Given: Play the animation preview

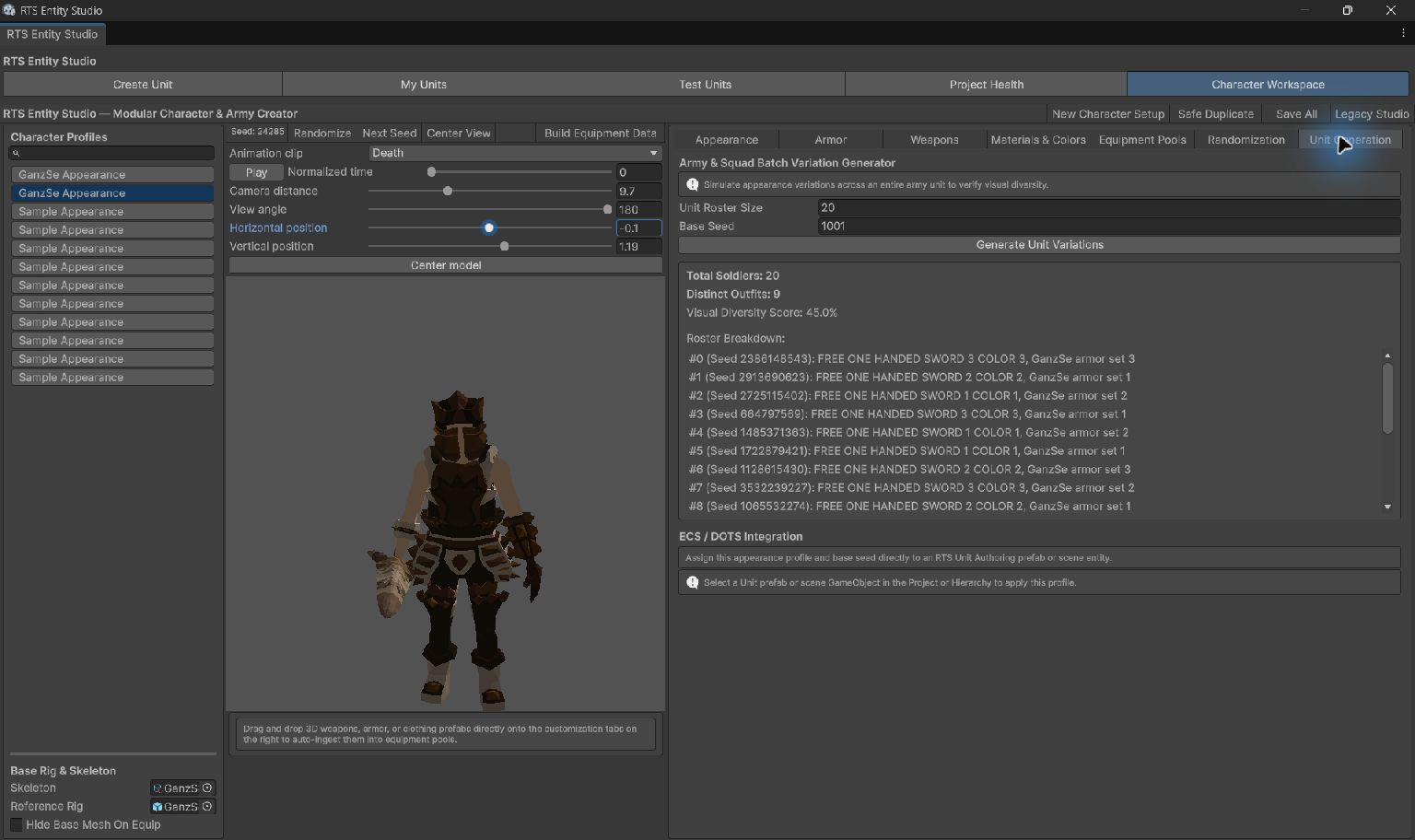Looking at the screenshot, I should click(256, 172).
